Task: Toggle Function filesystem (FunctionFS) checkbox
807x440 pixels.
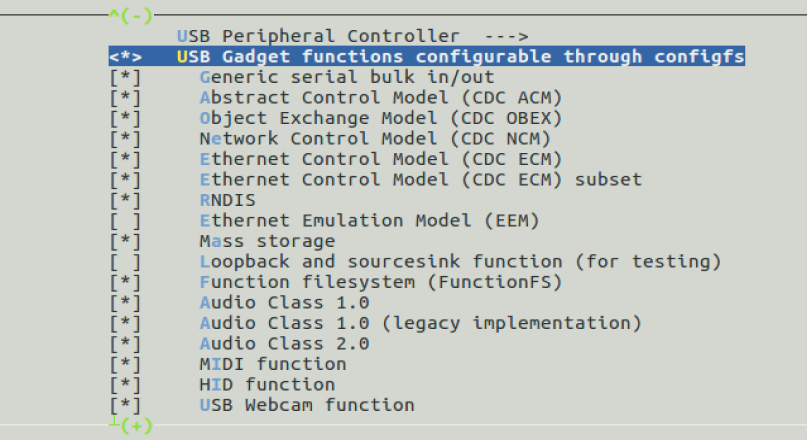Action: pos(125,283)
